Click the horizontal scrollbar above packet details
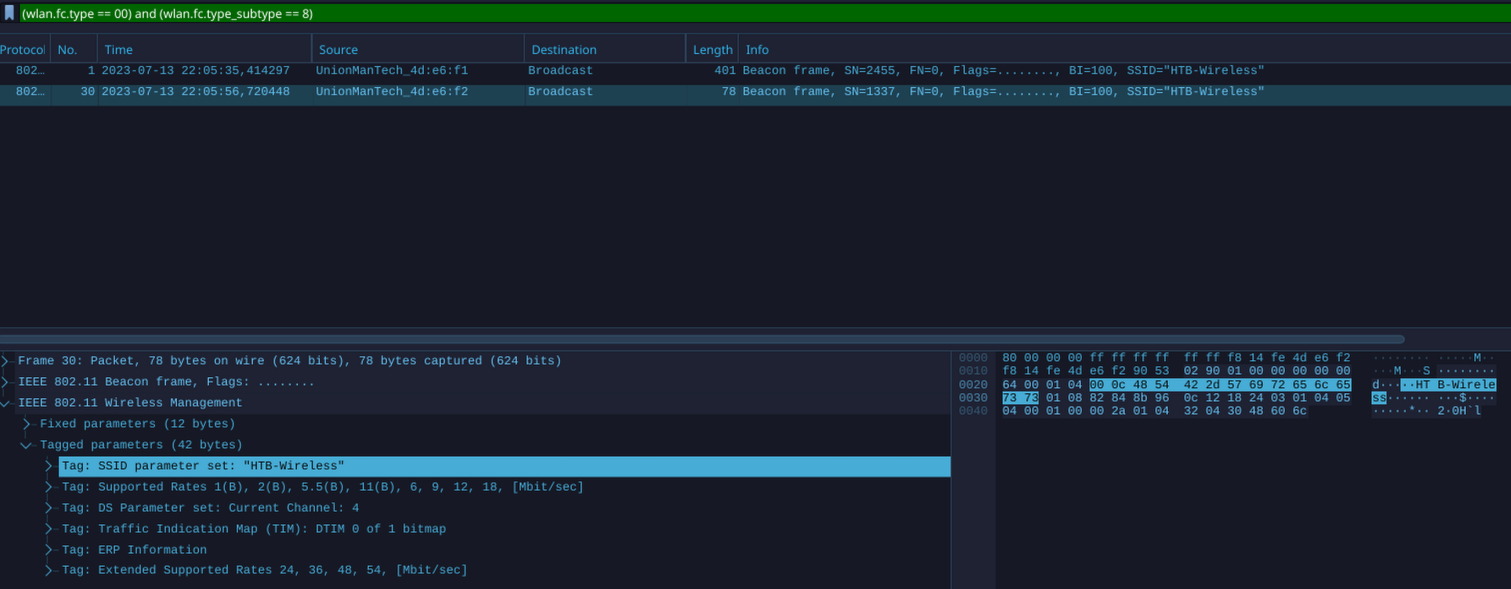Screen dimensions: 1511x589 pyautogui.click(x=700, y=341)
